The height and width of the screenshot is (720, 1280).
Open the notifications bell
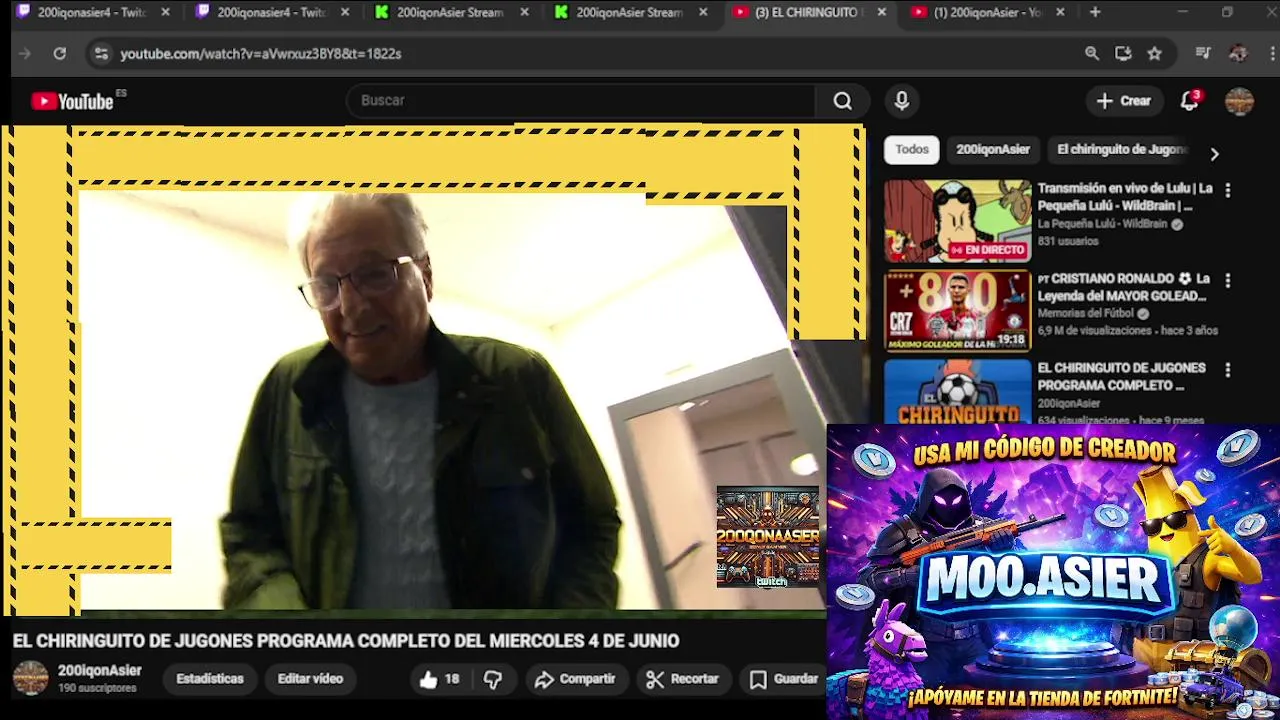click(x=1189, y=101)
